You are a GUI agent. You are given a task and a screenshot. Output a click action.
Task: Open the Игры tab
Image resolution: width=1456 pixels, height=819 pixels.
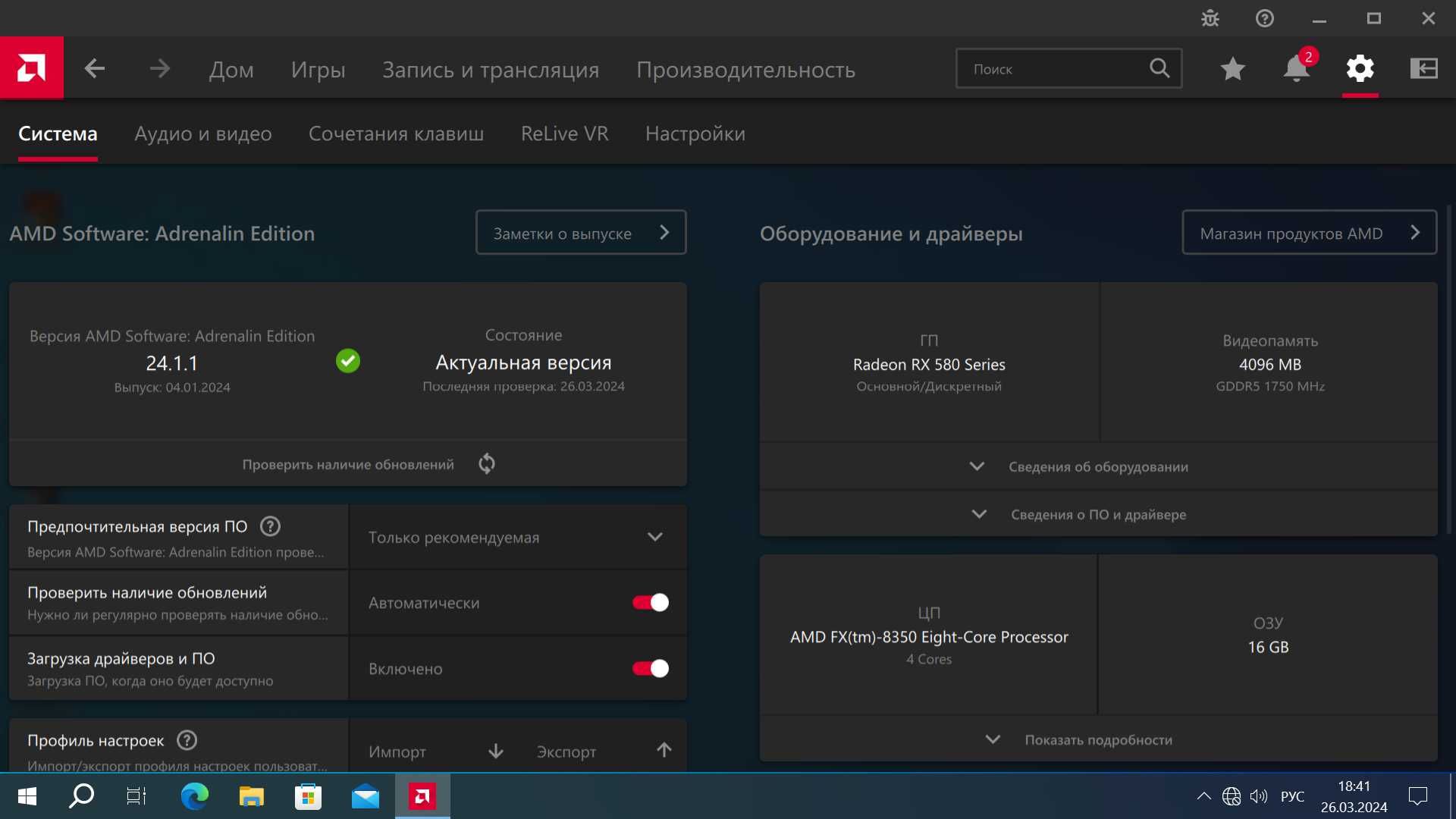coord(318,70)
